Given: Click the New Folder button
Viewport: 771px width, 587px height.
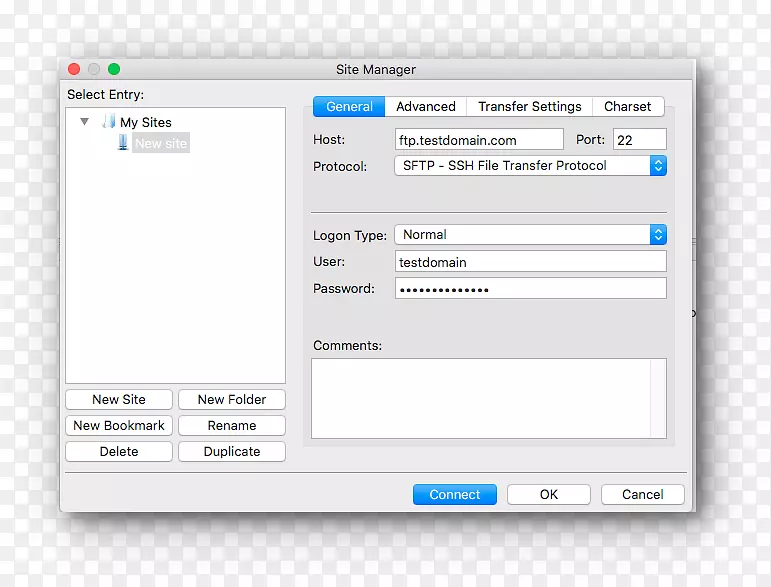Looking at the screenshot, I should (231, 400).
